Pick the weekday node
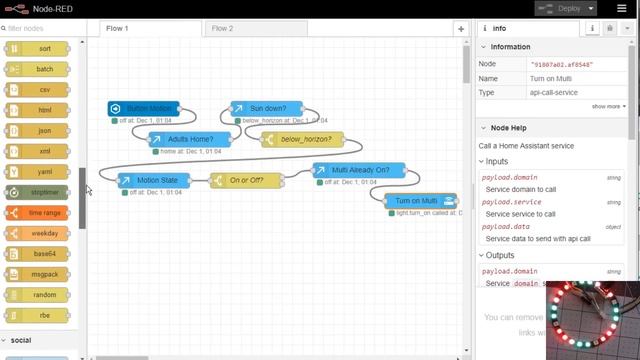The image size is (640, 360). tap(37, 233)
